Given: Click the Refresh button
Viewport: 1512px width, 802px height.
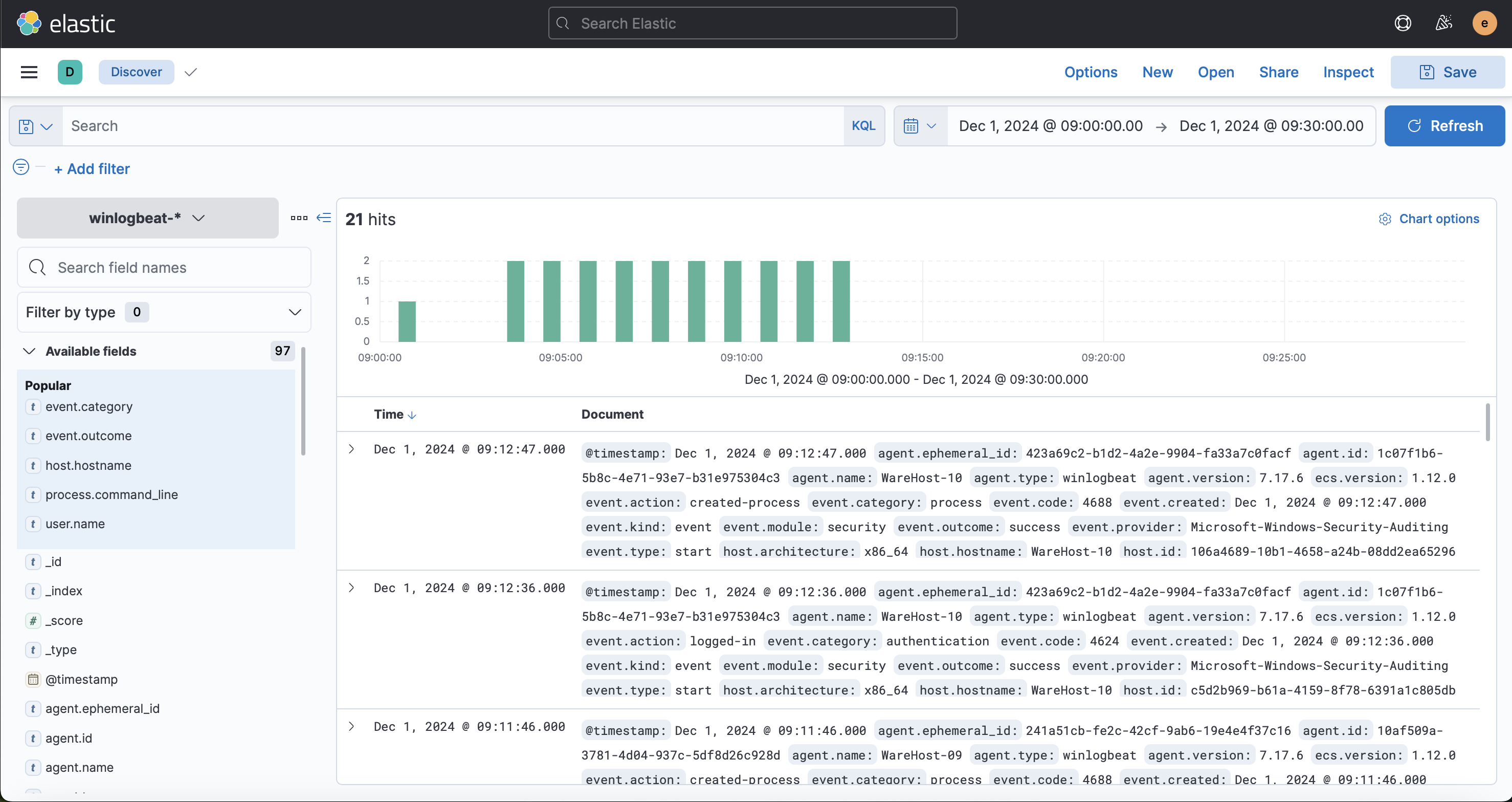Looking at the screenshot, I should 1444,126.
